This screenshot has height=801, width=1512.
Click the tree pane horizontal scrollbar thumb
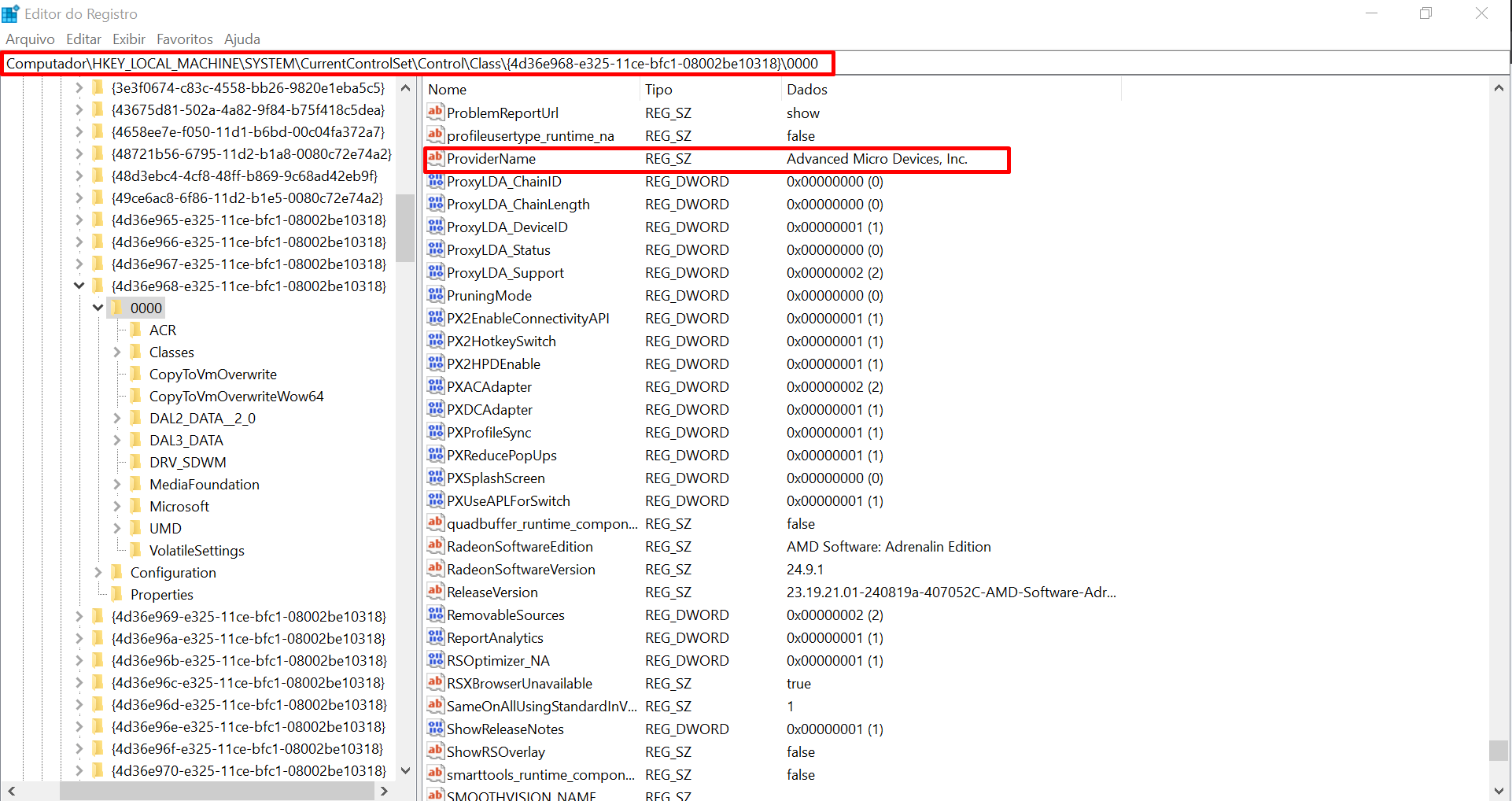[x=217, y=791]
